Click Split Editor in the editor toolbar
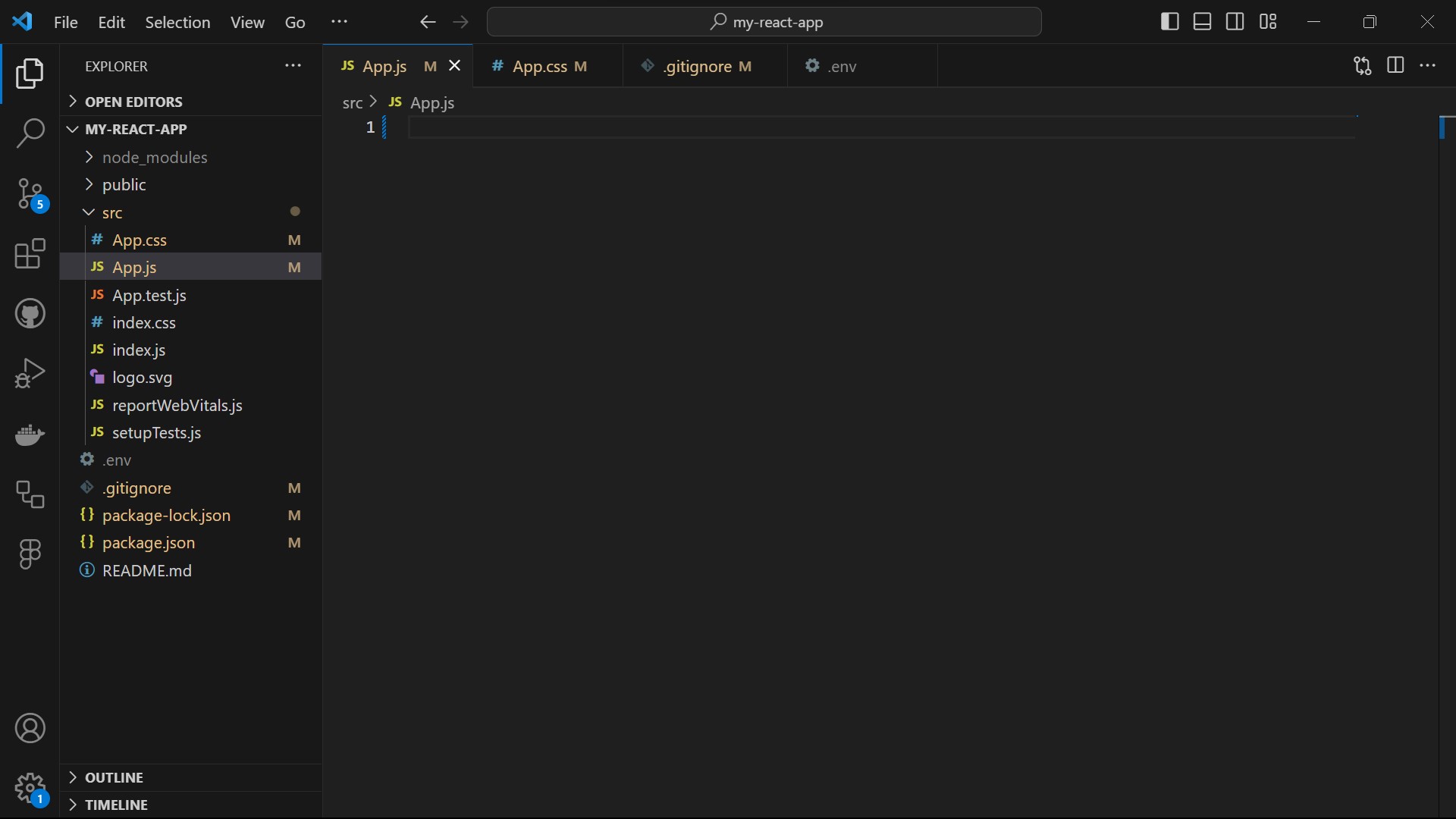 [1396, 66]
